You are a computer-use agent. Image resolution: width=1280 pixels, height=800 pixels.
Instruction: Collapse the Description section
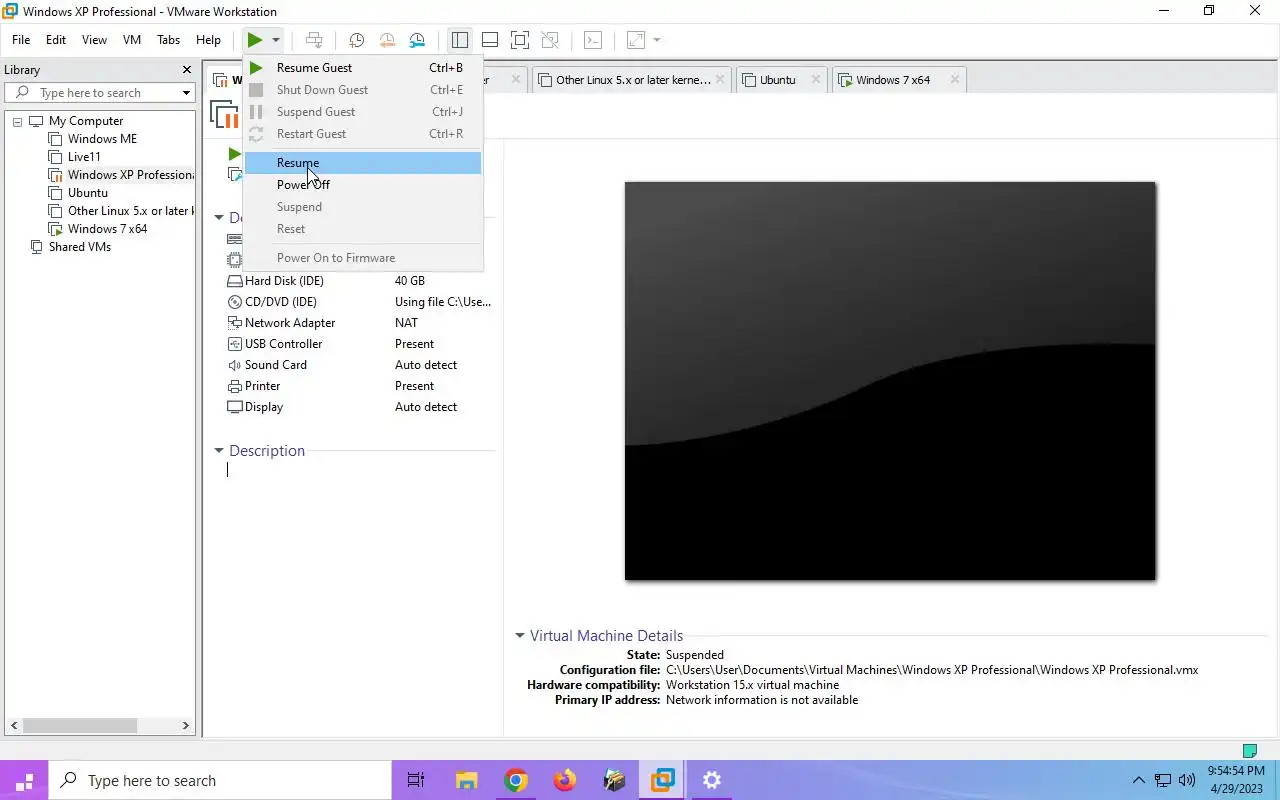[x=219, y=451]
